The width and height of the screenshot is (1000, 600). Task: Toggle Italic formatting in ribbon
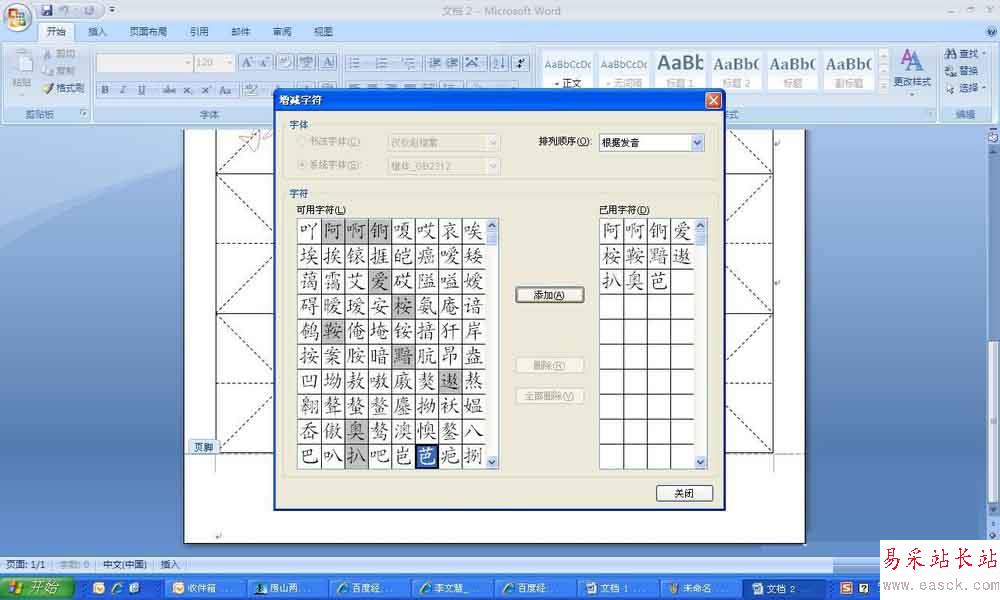(x=122, y=90)
